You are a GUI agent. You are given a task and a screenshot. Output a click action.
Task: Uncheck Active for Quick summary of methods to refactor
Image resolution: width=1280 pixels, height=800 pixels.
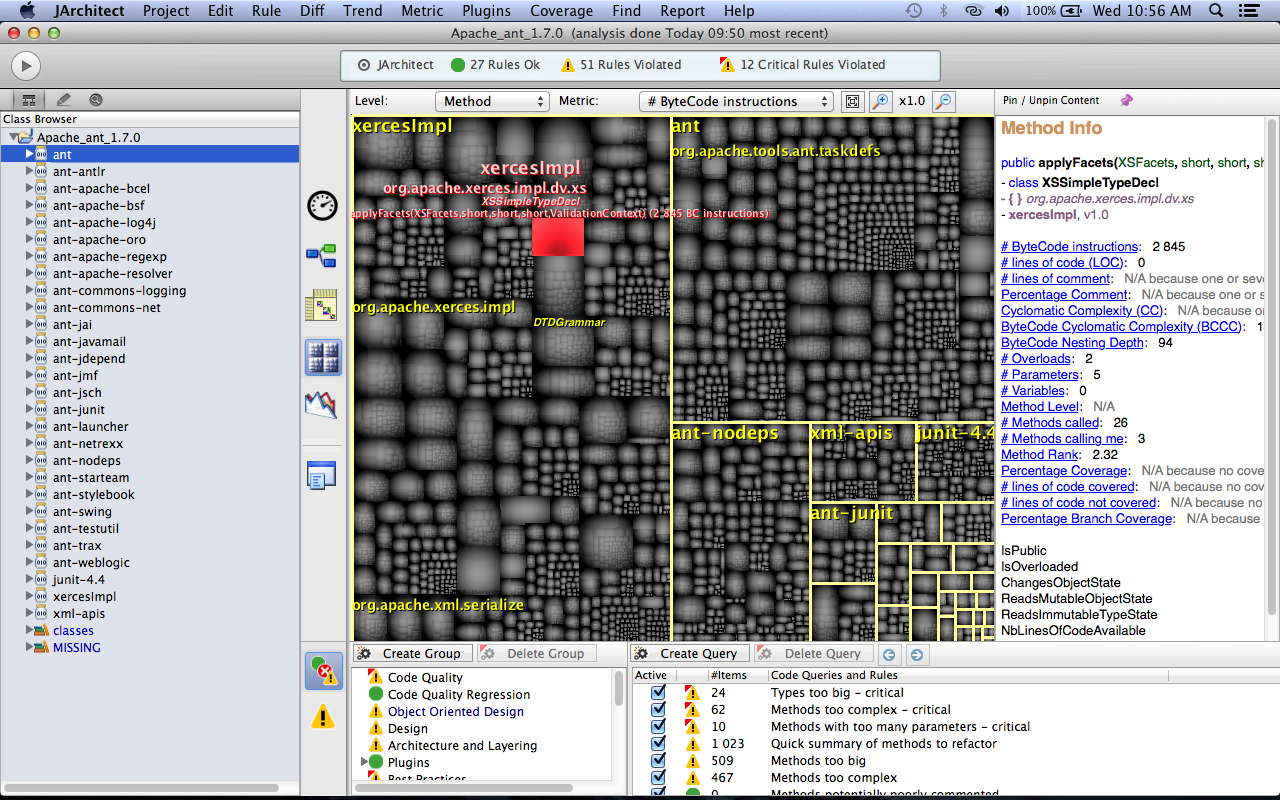click(x=658, y=743)
